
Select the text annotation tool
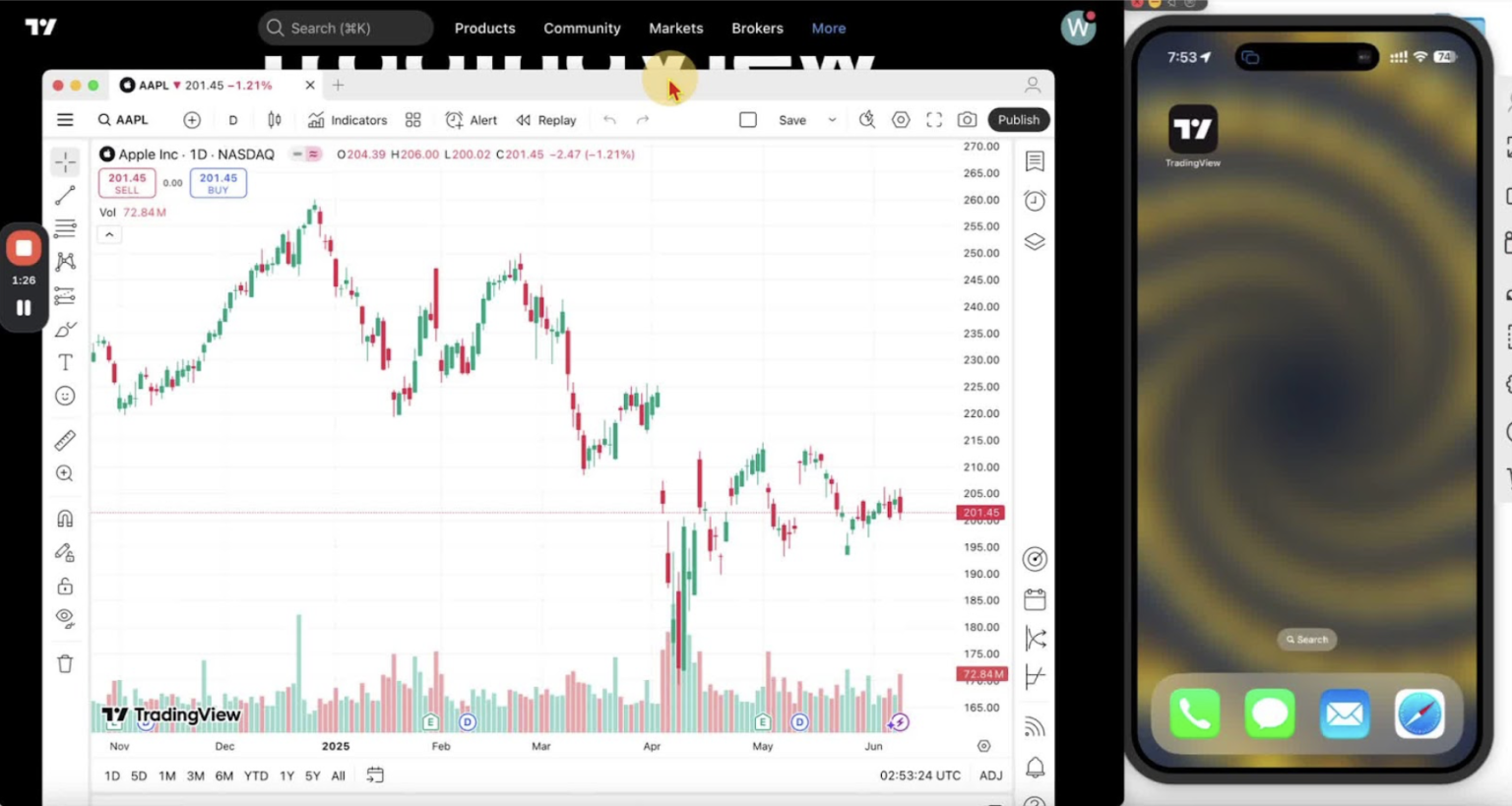tap(64, 361)
